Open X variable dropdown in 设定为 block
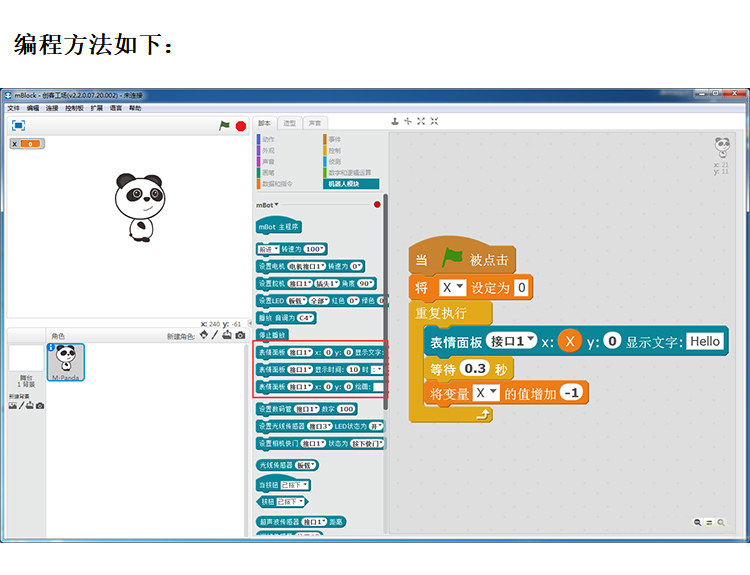The image size is (750, 575). coord(452,288)
